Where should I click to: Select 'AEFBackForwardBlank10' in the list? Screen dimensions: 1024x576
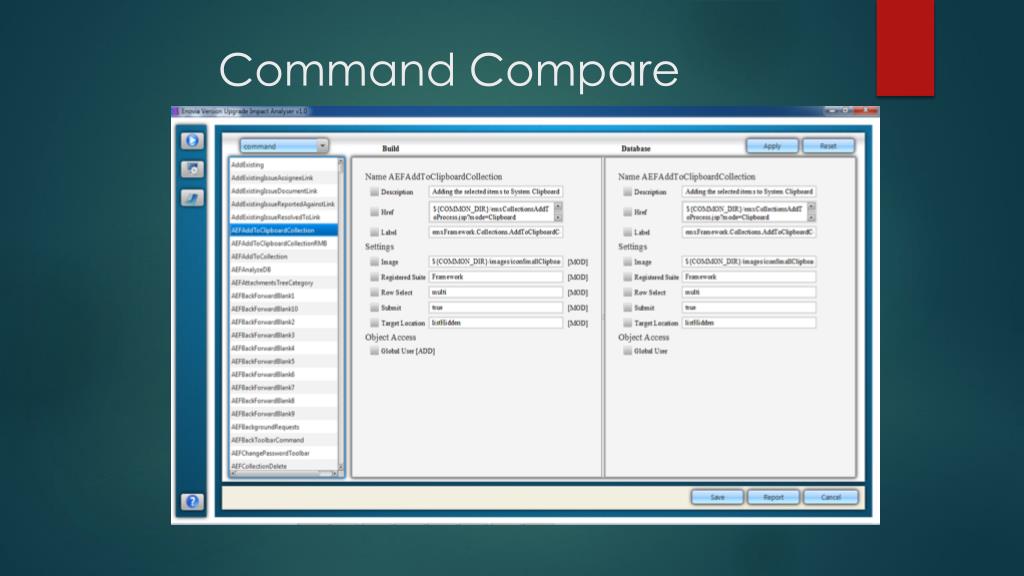(283, 309)
